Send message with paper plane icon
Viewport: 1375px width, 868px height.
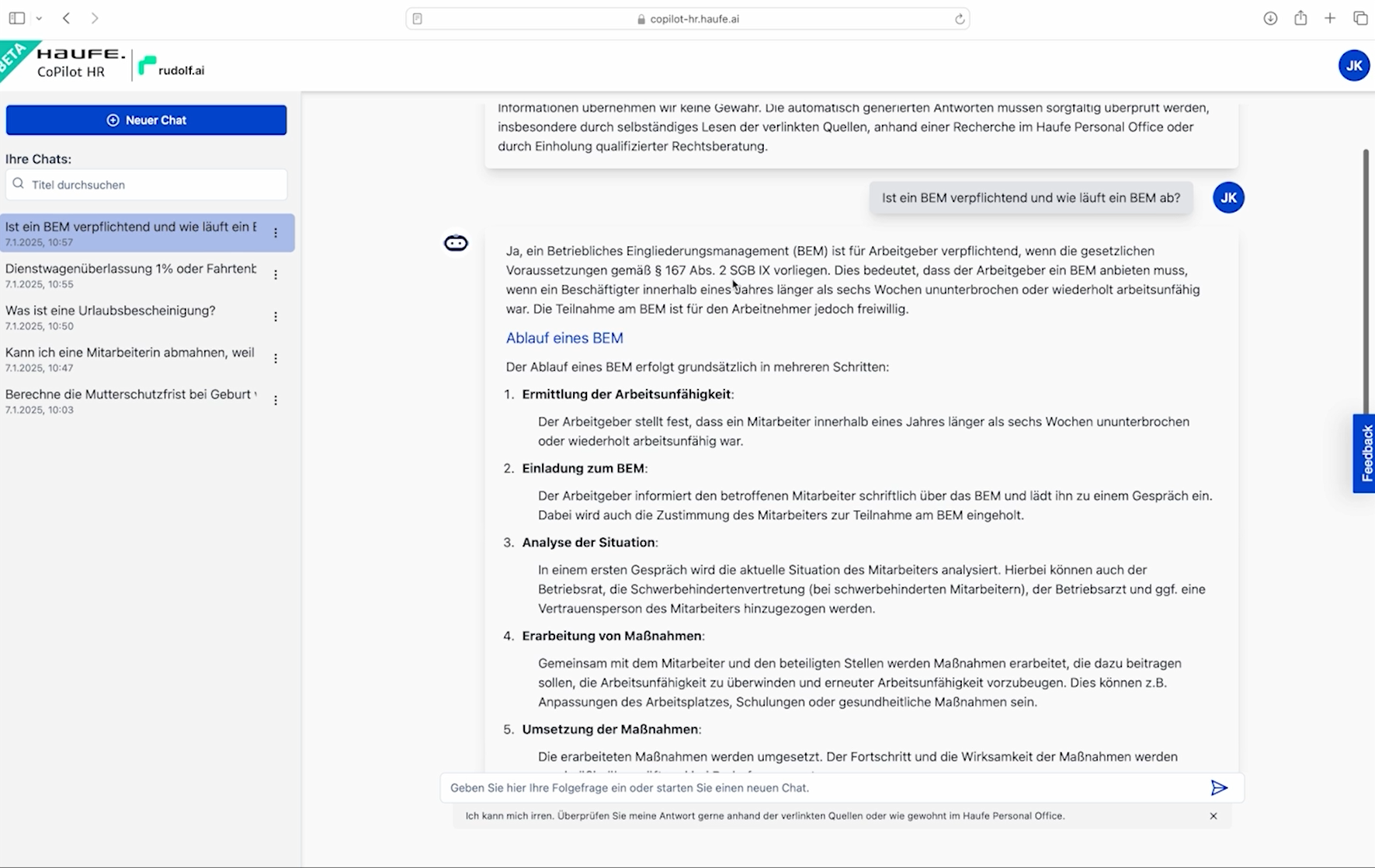pyautogui.click(x=1219, y=788)
